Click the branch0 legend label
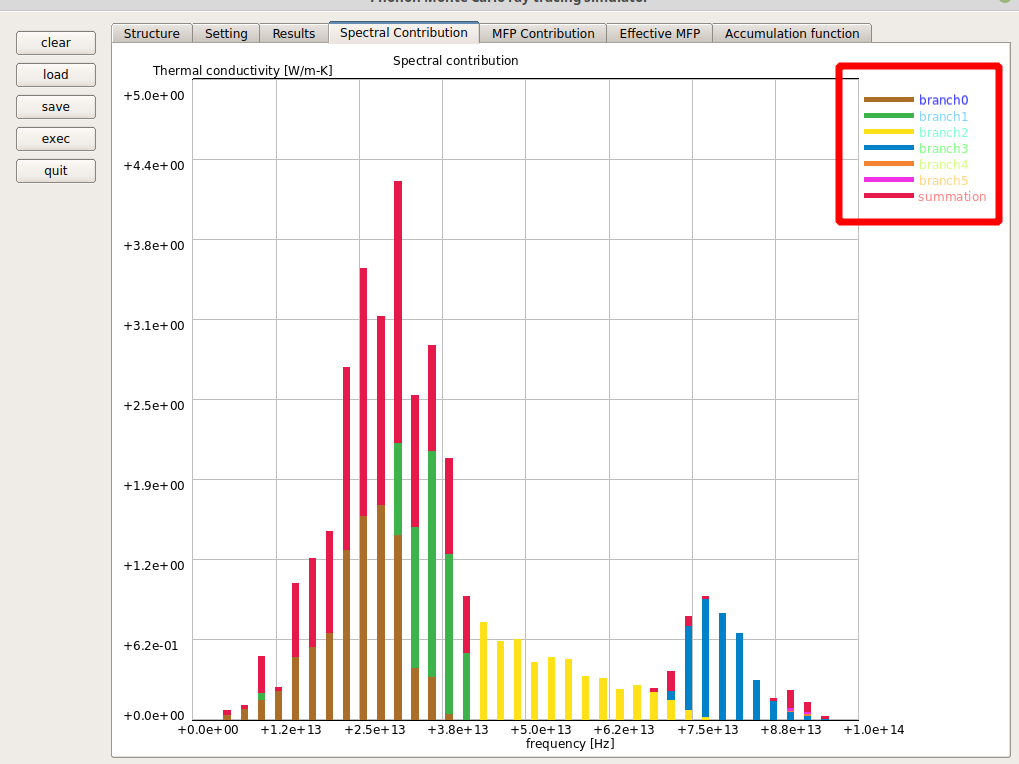Screen dimensions: 1019x764 [944, 100]
